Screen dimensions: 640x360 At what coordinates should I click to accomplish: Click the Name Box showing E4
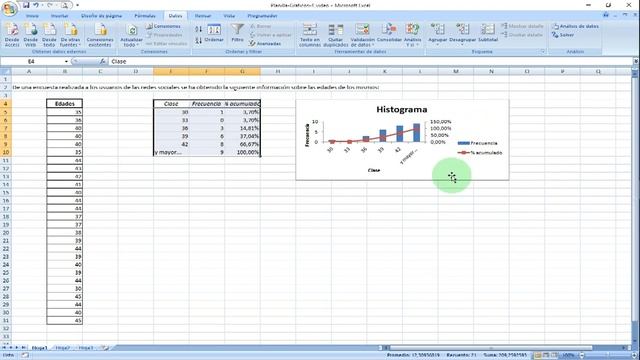pos(31,62)
